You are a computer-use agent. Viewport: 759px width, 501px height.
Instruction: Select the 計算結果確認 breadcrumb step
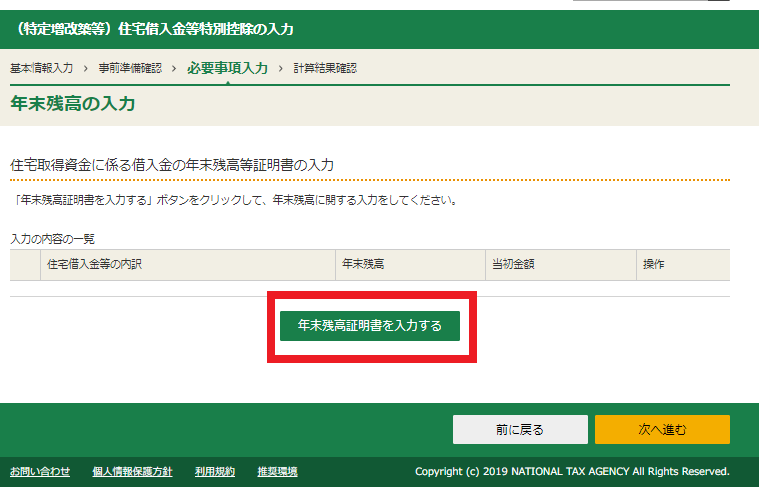click(x=325, y=68)
